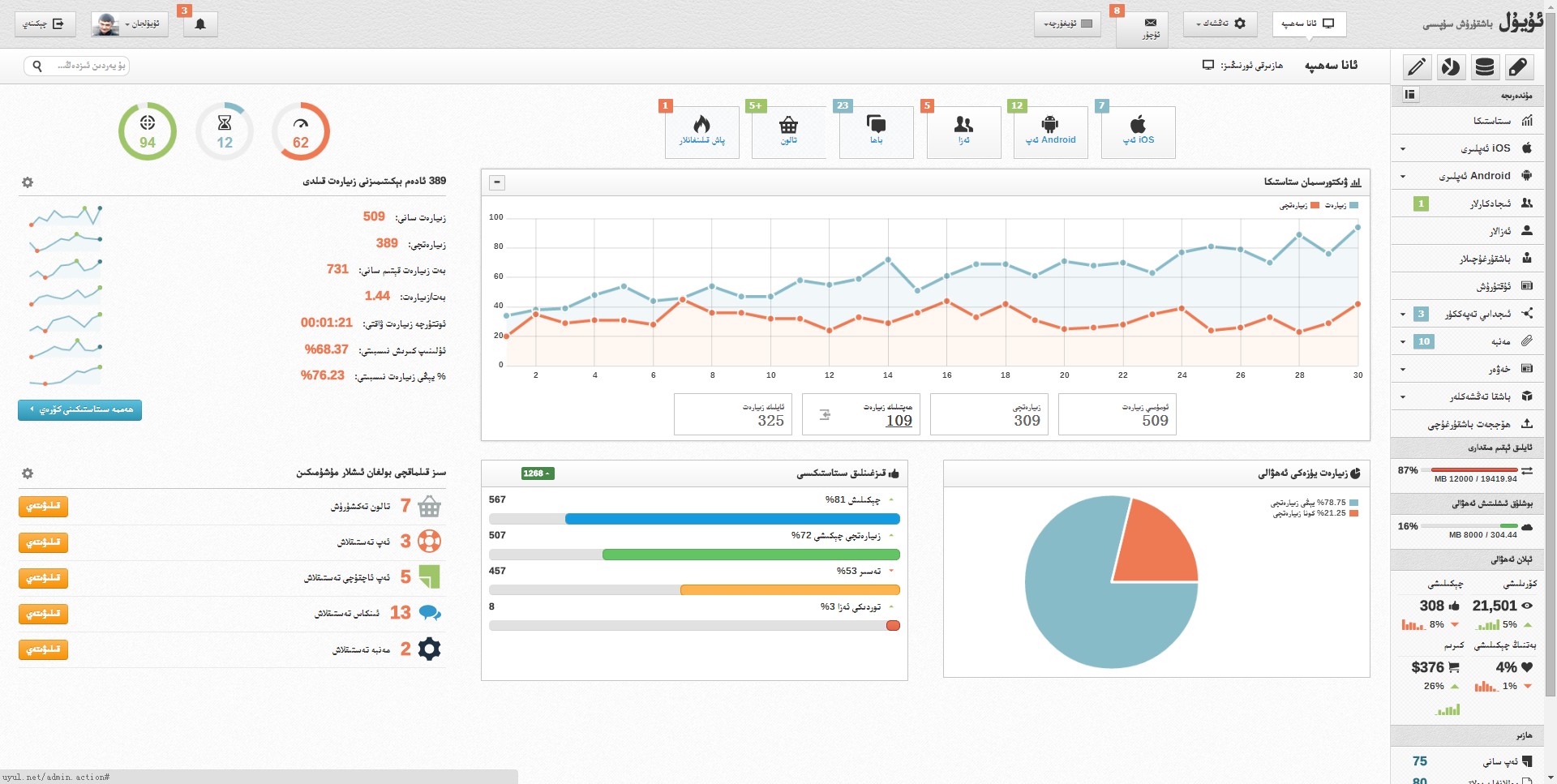The image size is (1557, 784).
Task: Click the stat box showing 109
Action: coord(860,414)
